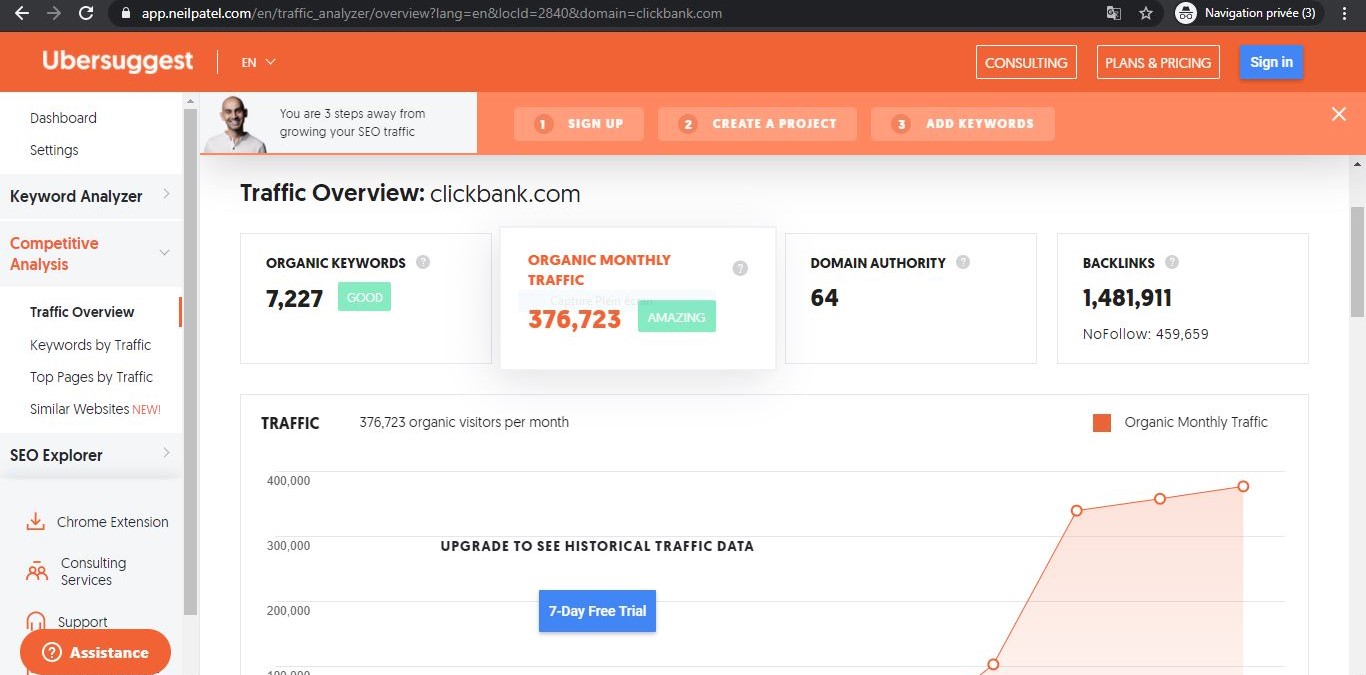Select step 3 ADD KEYWORDS
Image resolution: width=1366 pixels, height=675 pixels.
pyautogui.click(x=963, y=124)
